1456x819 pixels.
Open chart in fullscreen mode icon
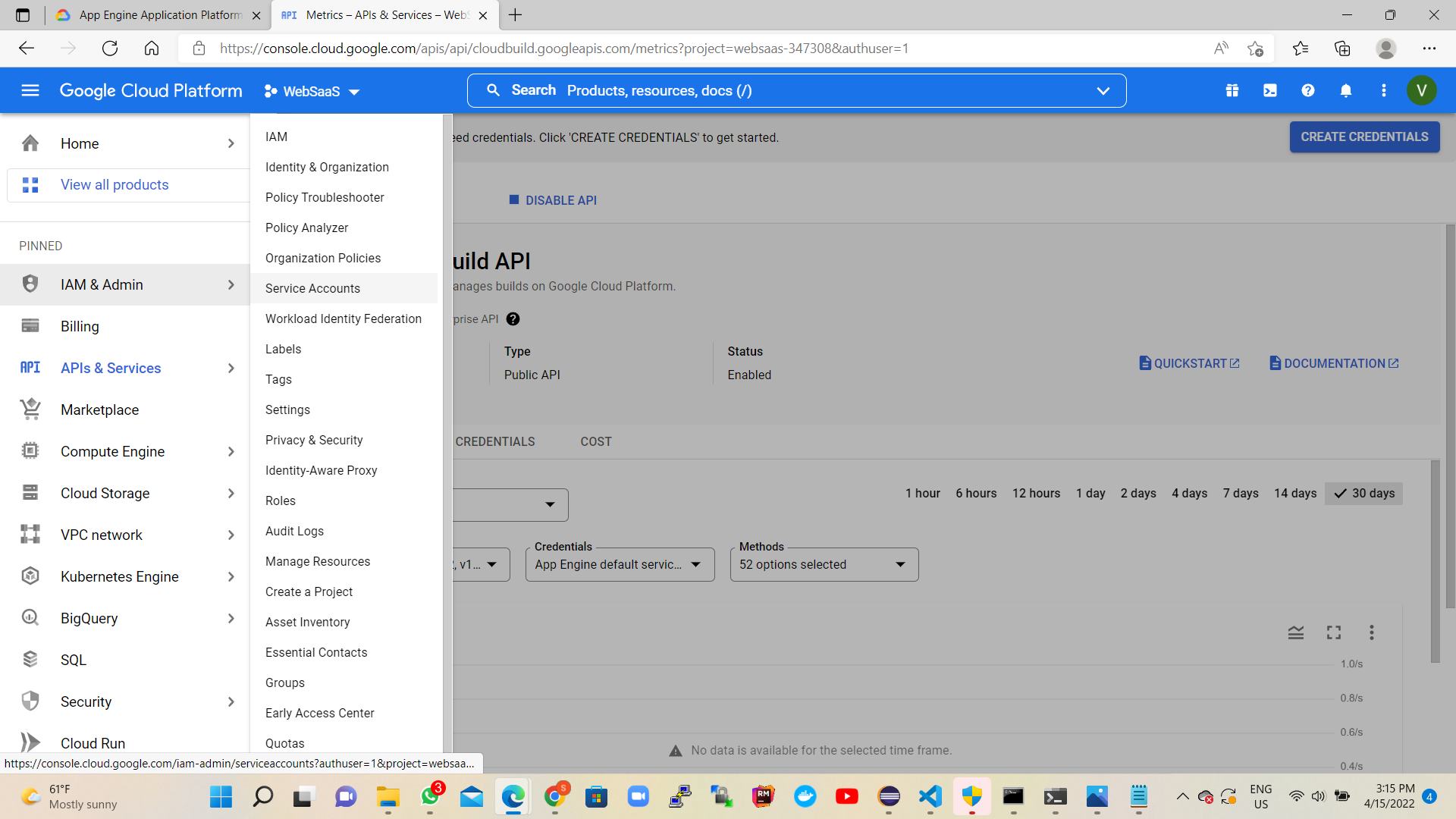click(1334, 632)
